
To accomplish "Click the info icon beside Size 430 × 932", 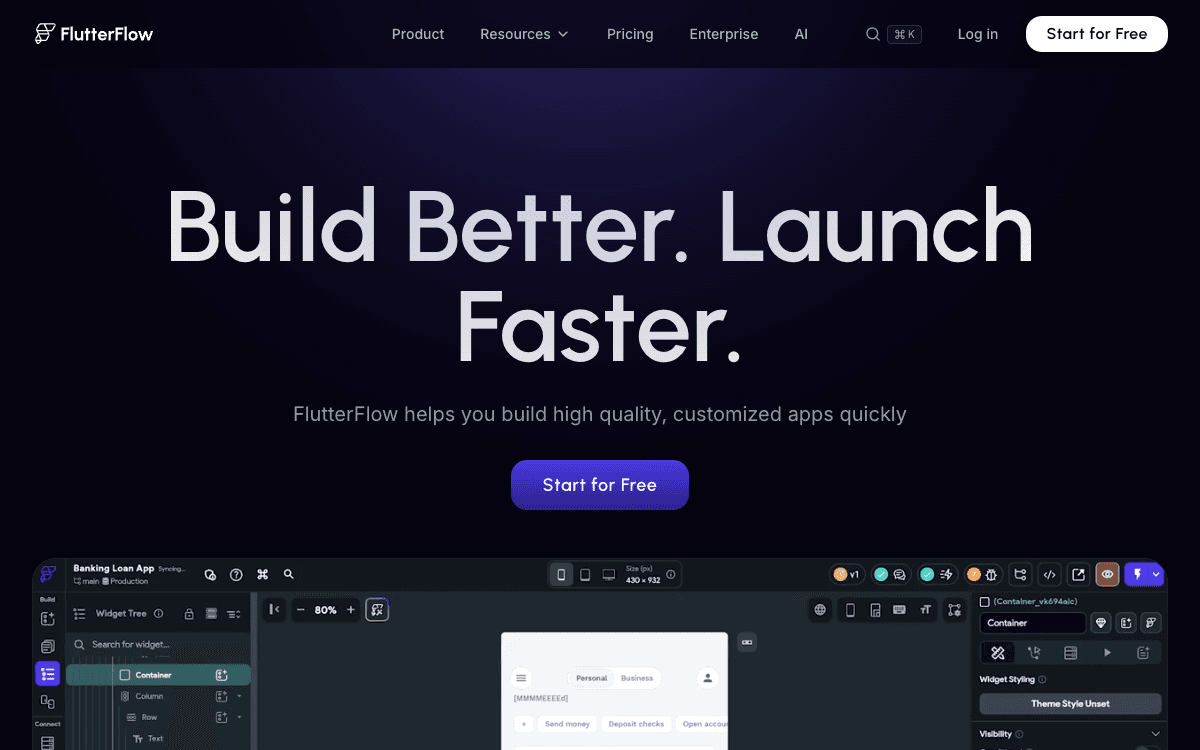I will coord(671,575).
